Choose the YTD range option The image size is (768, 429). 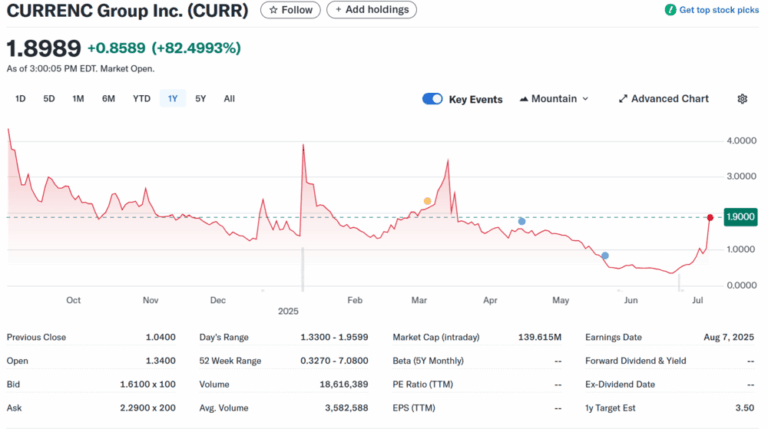[x=142, y=98]
